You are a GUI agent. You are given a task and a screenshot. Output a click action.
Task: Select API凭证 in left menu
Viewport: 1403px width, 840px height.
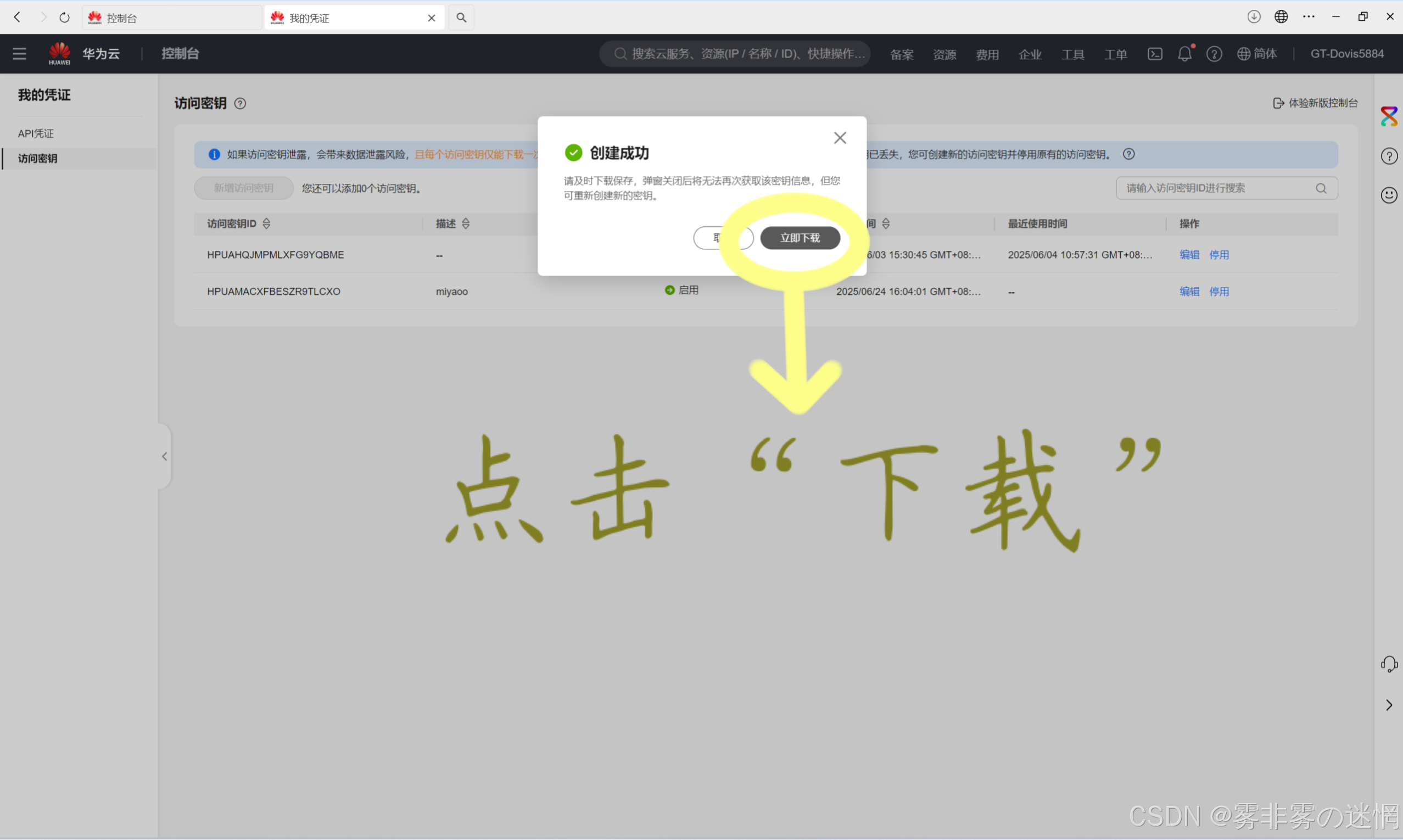(36, 133)
